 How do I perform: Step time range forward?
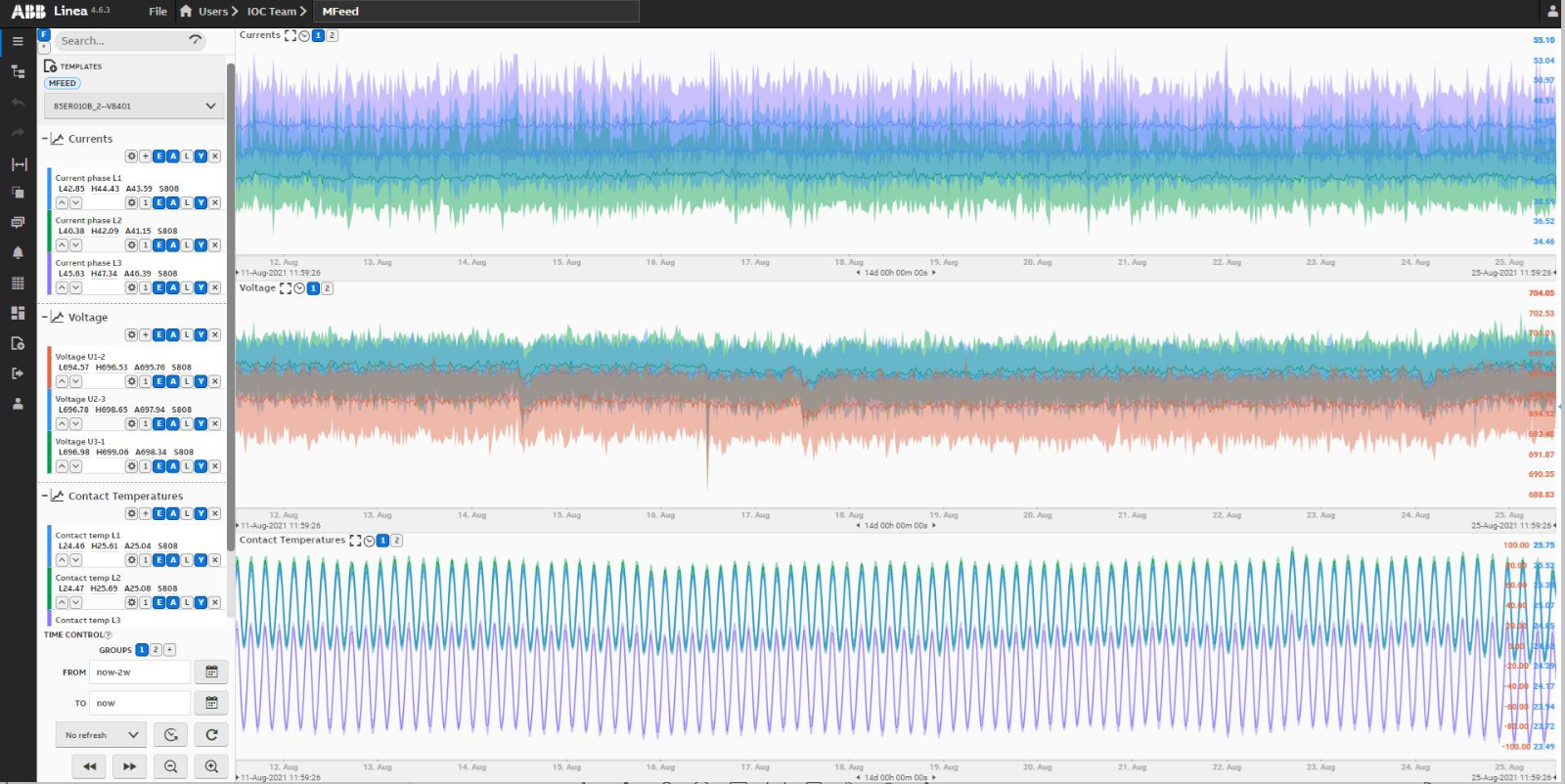tap(130, 766)
